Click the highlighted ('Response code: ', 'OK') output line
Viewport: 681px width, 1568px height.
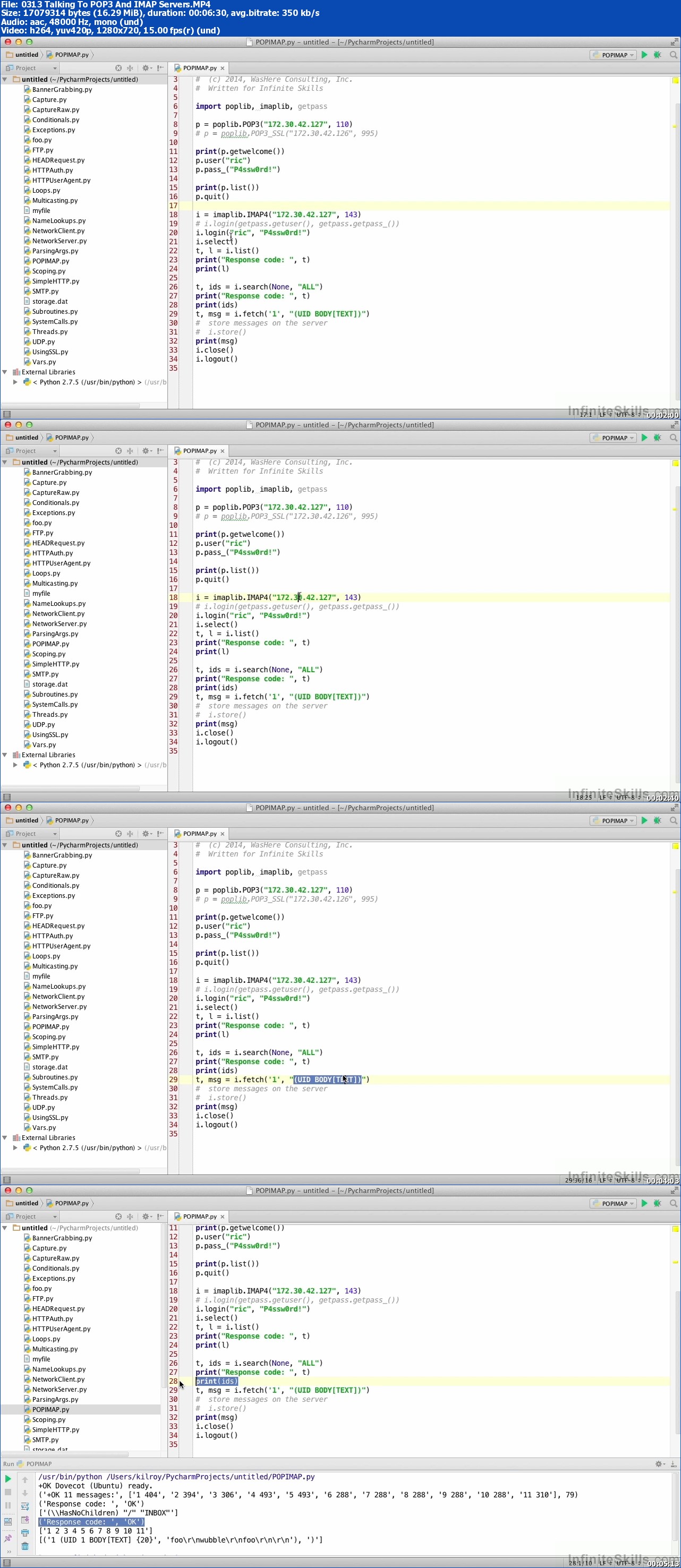click(x=91, y=1522)
